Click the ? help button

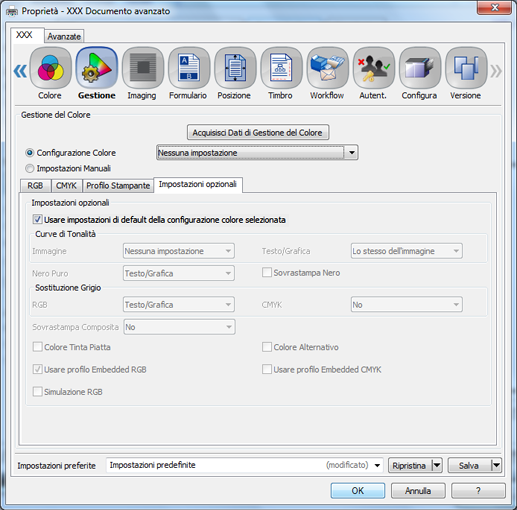478,491
